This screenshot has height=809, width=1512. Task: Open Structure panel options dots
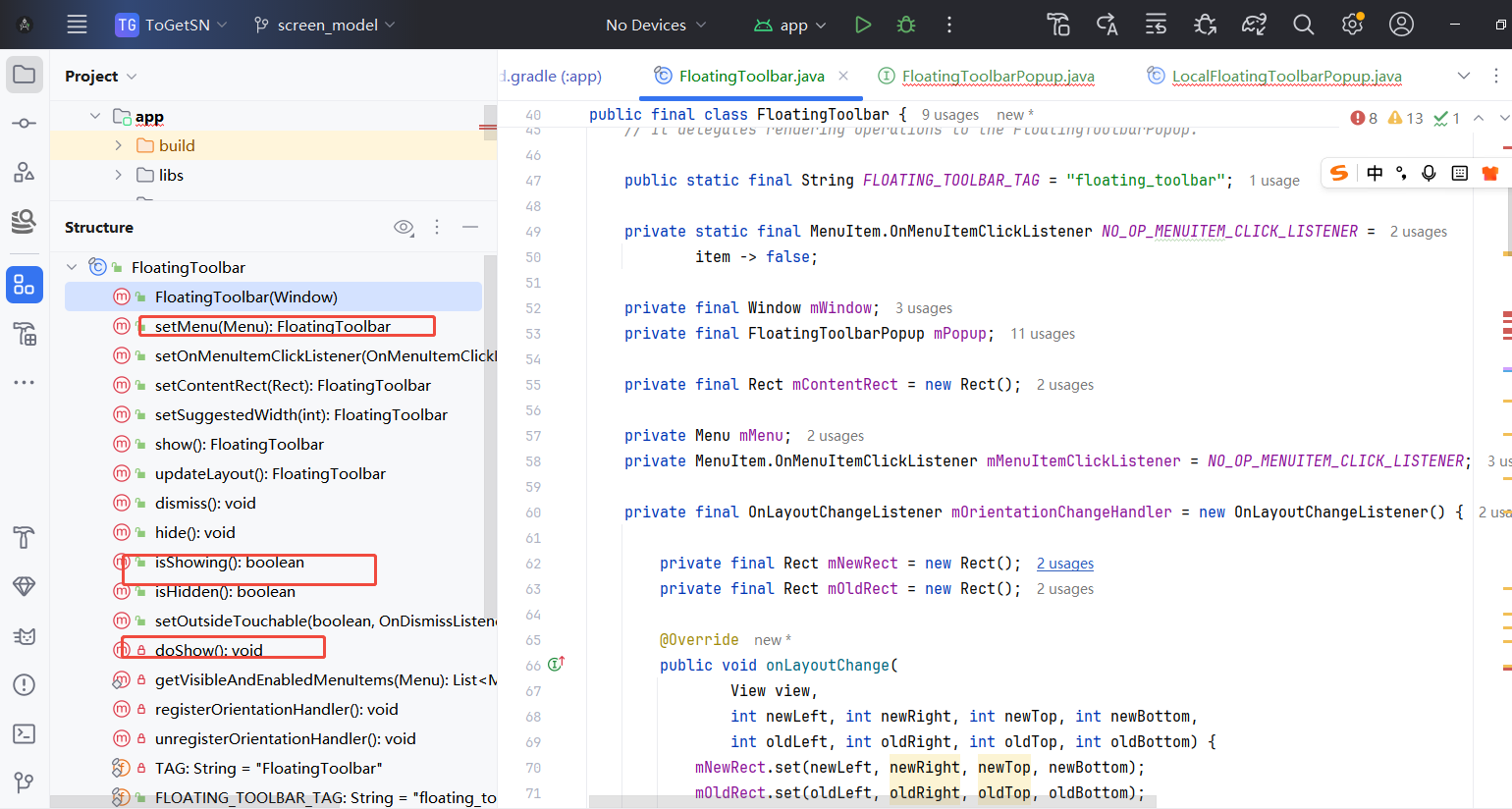(437, 227)
